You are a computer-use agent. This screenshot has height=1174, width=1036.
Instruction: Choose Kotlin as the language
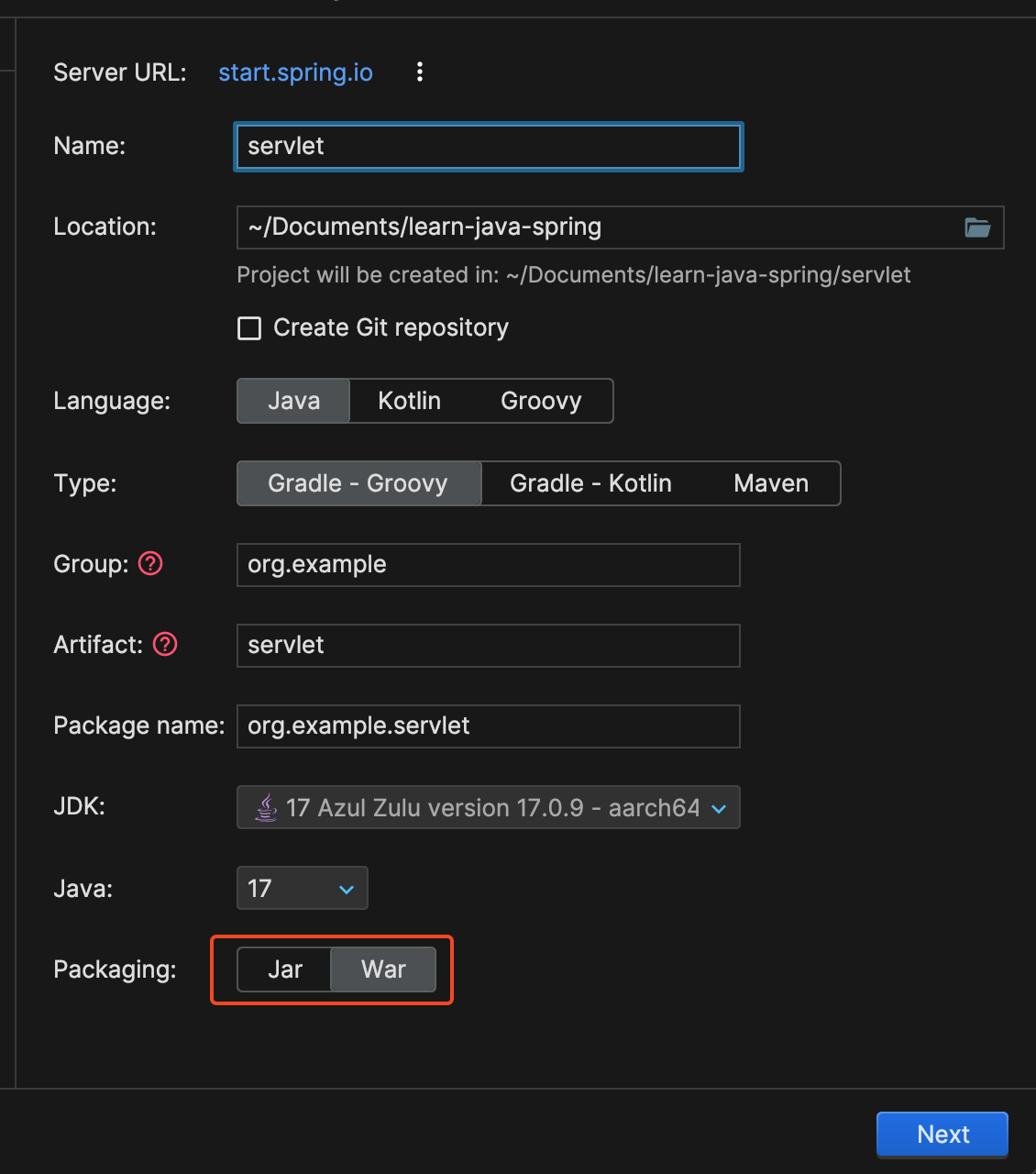click(x=409, y=401)
